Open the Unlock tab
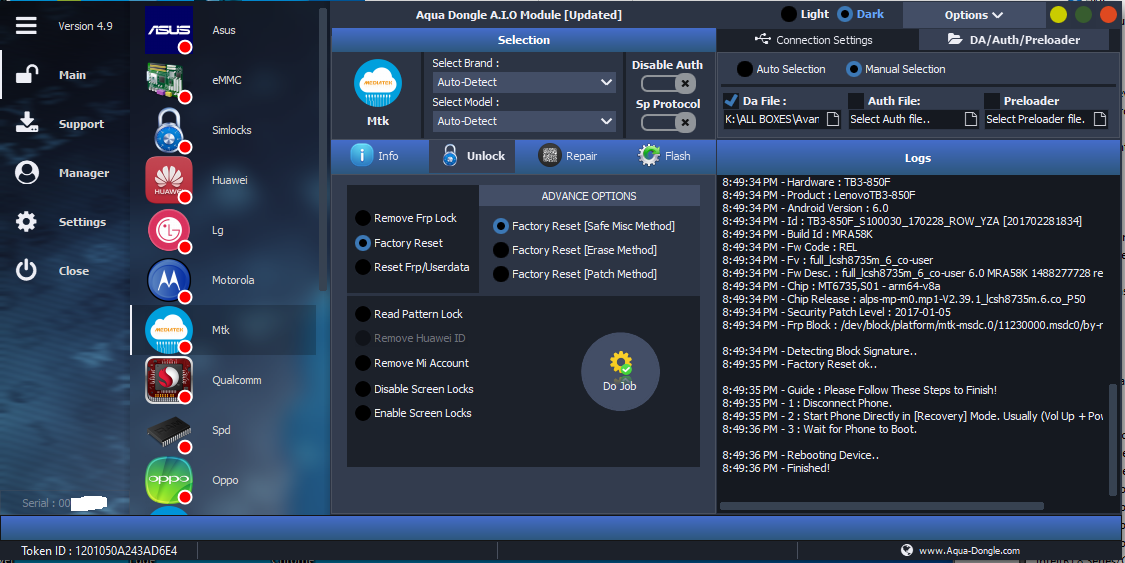Image resolution: width=1125 pixels, height=563 pixels. (x=472, y=156)
